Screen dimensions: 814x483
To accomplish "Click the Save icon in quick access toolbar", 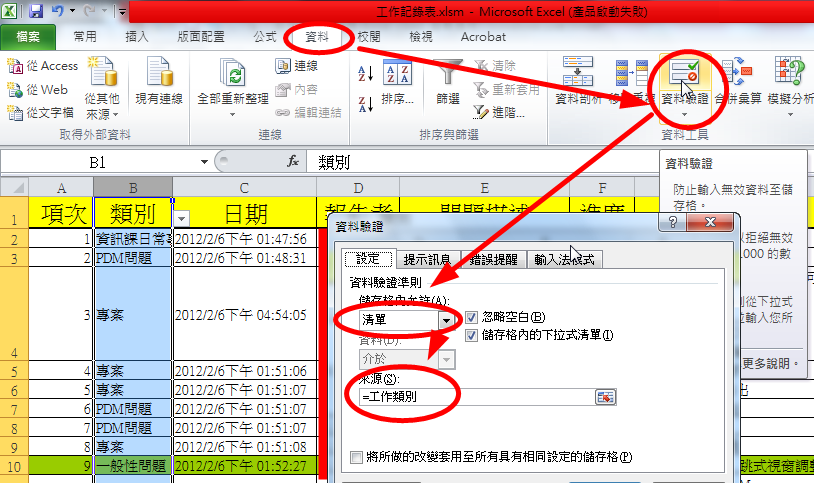I will click(35, 11).
